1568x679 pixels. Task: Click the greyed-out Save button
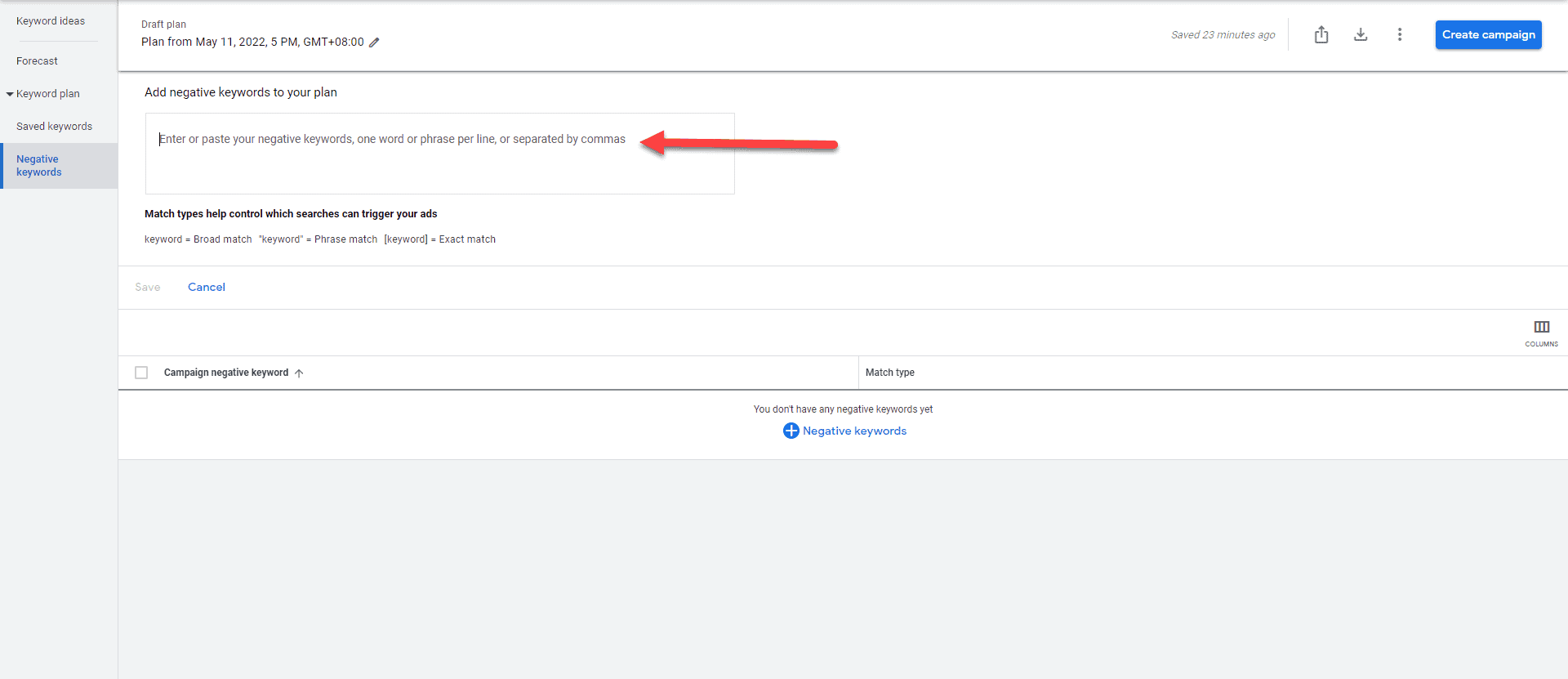pyautogui.click(x=148, y=287)
